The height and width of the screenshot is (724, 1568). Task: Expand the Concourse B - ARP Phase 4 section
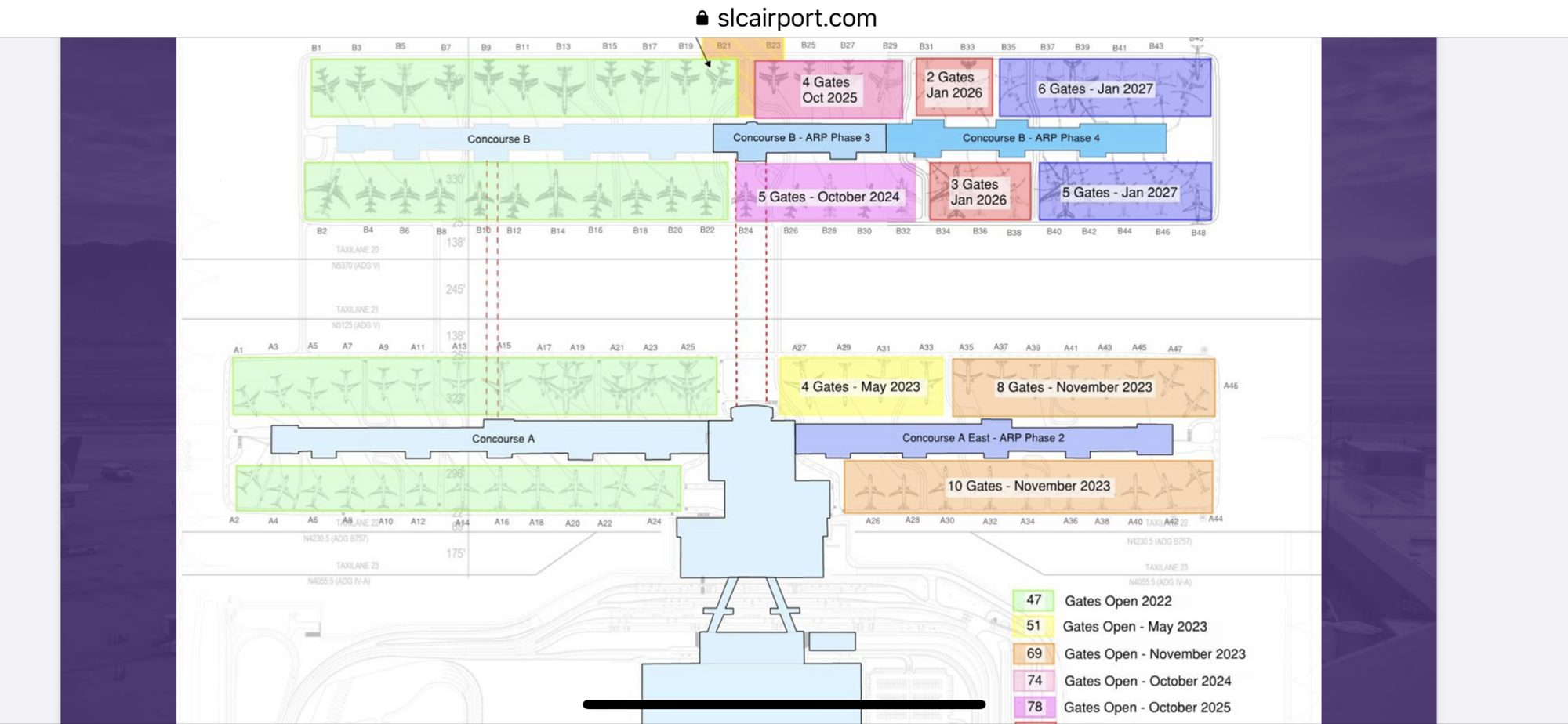coord(1031,138)
